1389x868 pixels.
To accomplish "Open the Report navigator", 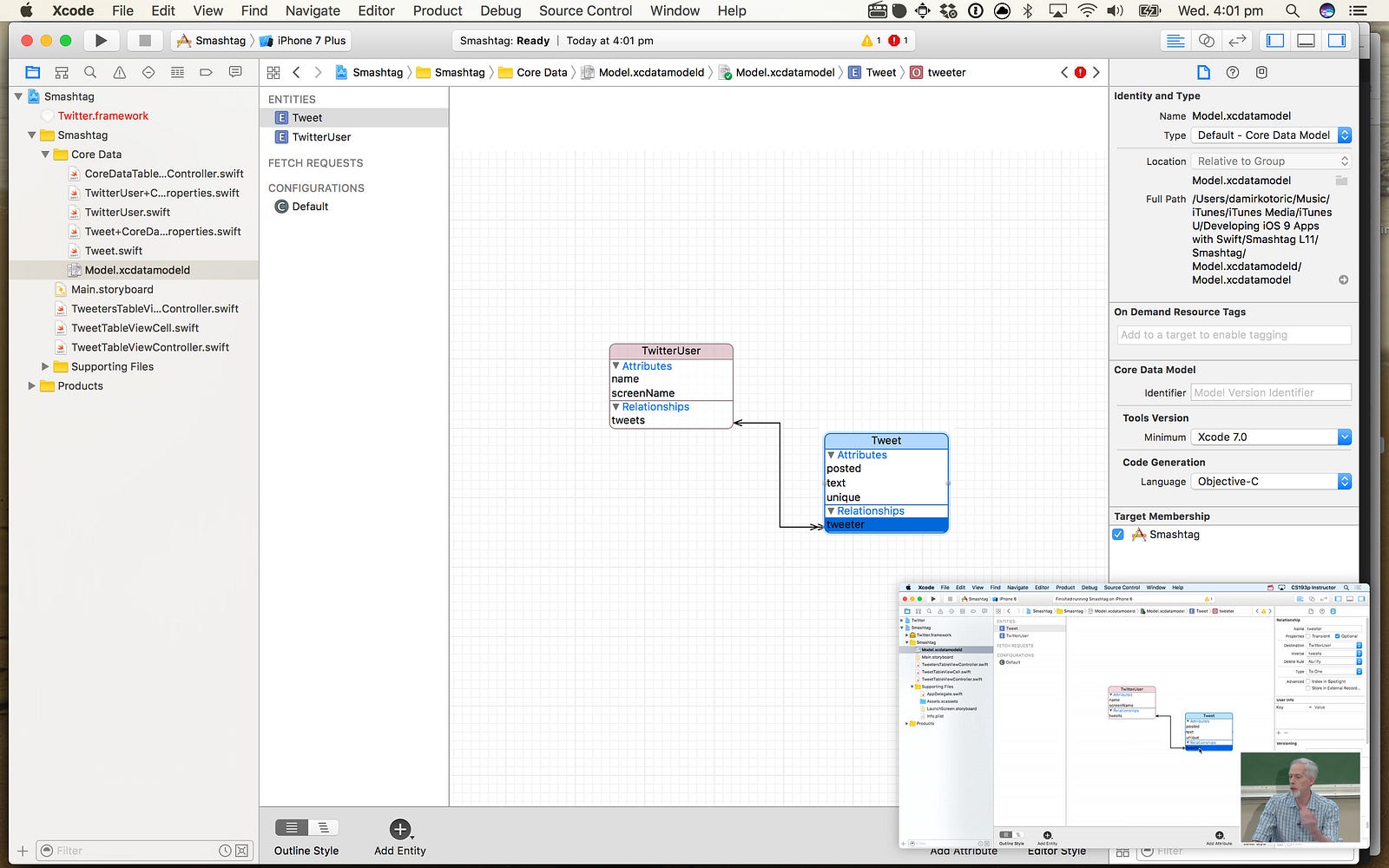I will point(235,72).
